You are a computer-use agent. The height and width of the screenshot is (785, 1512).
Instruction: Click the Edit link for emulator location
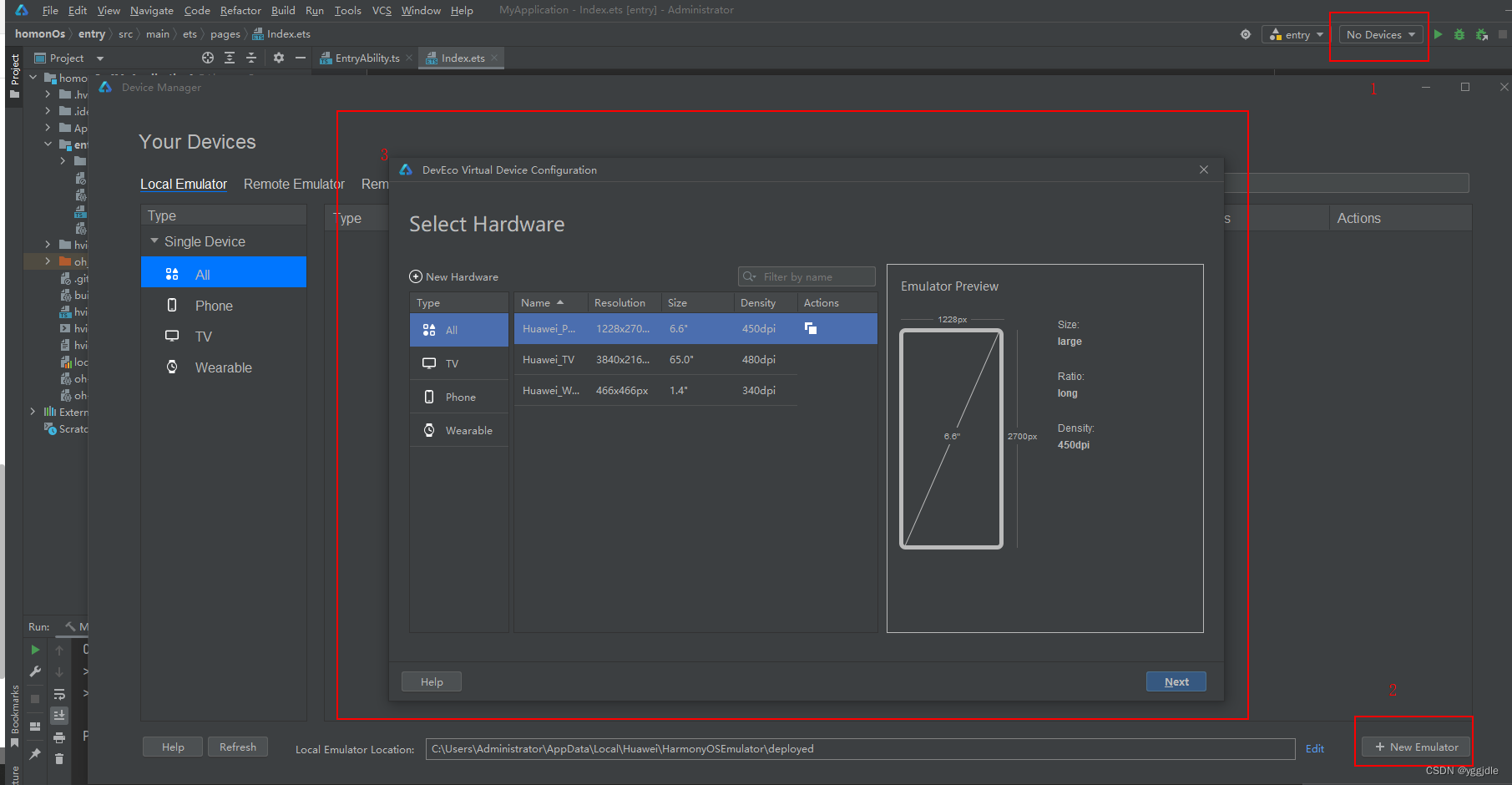pyautogui.click(x=1315, y=748)
